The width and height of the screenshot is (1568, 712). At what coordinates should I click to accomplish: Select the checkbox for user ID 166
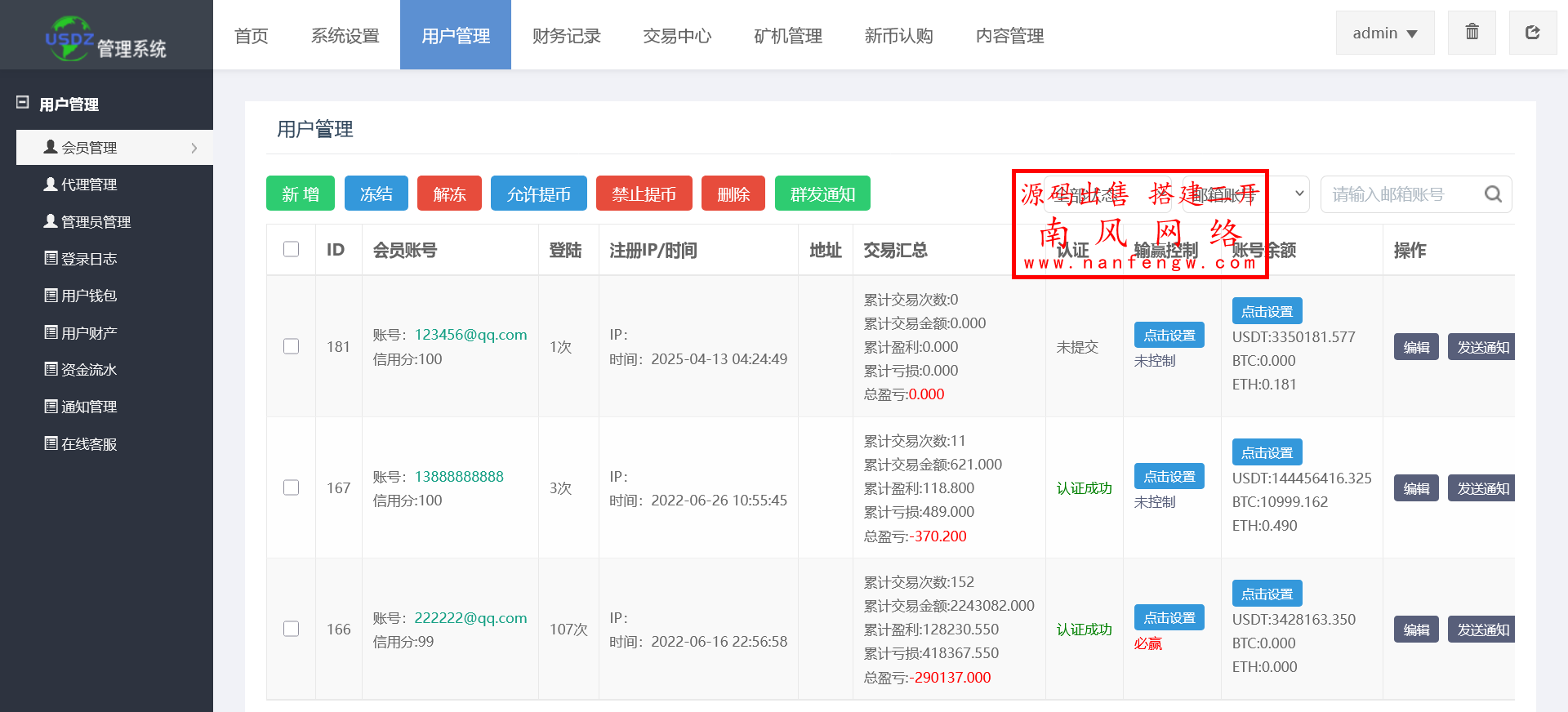coord(291,629)
